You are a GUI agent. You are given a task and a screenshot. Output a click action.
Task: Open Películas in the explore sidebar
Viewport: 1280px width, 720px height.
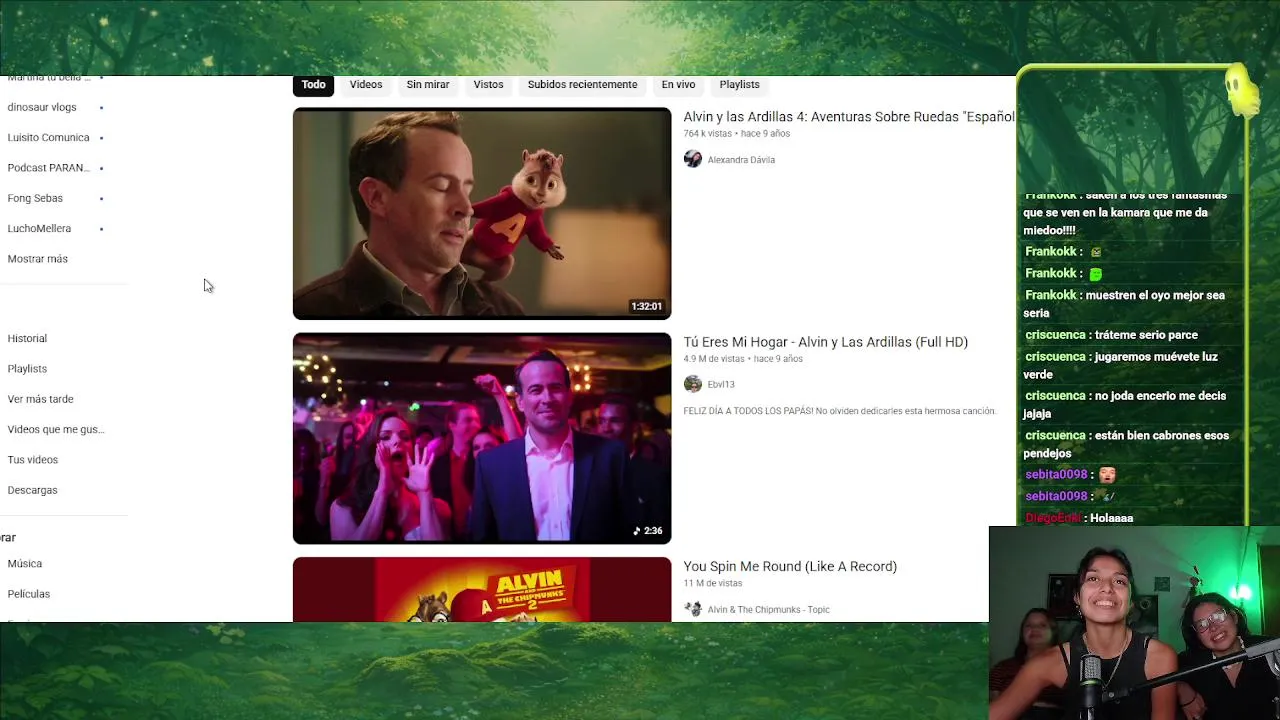pyautogui.click(x=28, y=594)
